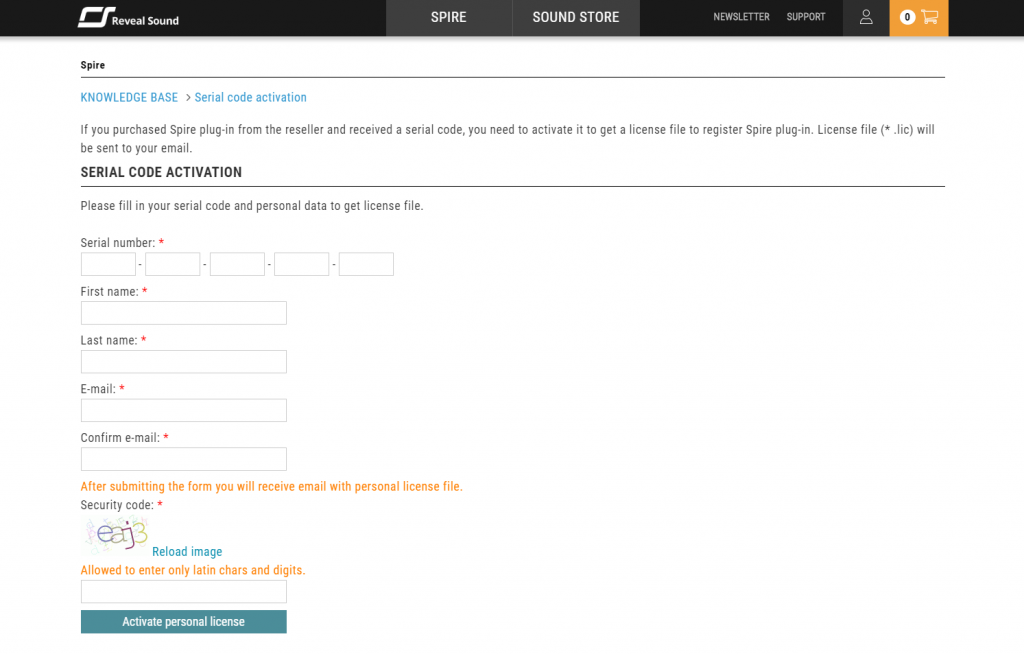Screen dimensions: 1024x654
Task: Go to the Newsletter page
Action: coord(741,17)
